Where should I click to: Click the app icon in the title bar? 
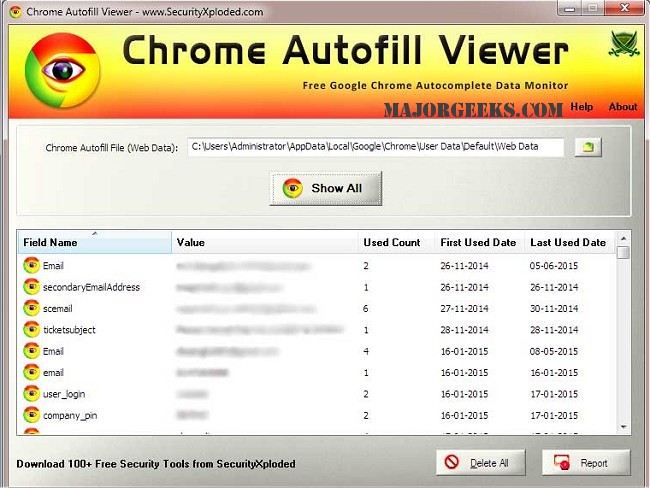[15, 12]
